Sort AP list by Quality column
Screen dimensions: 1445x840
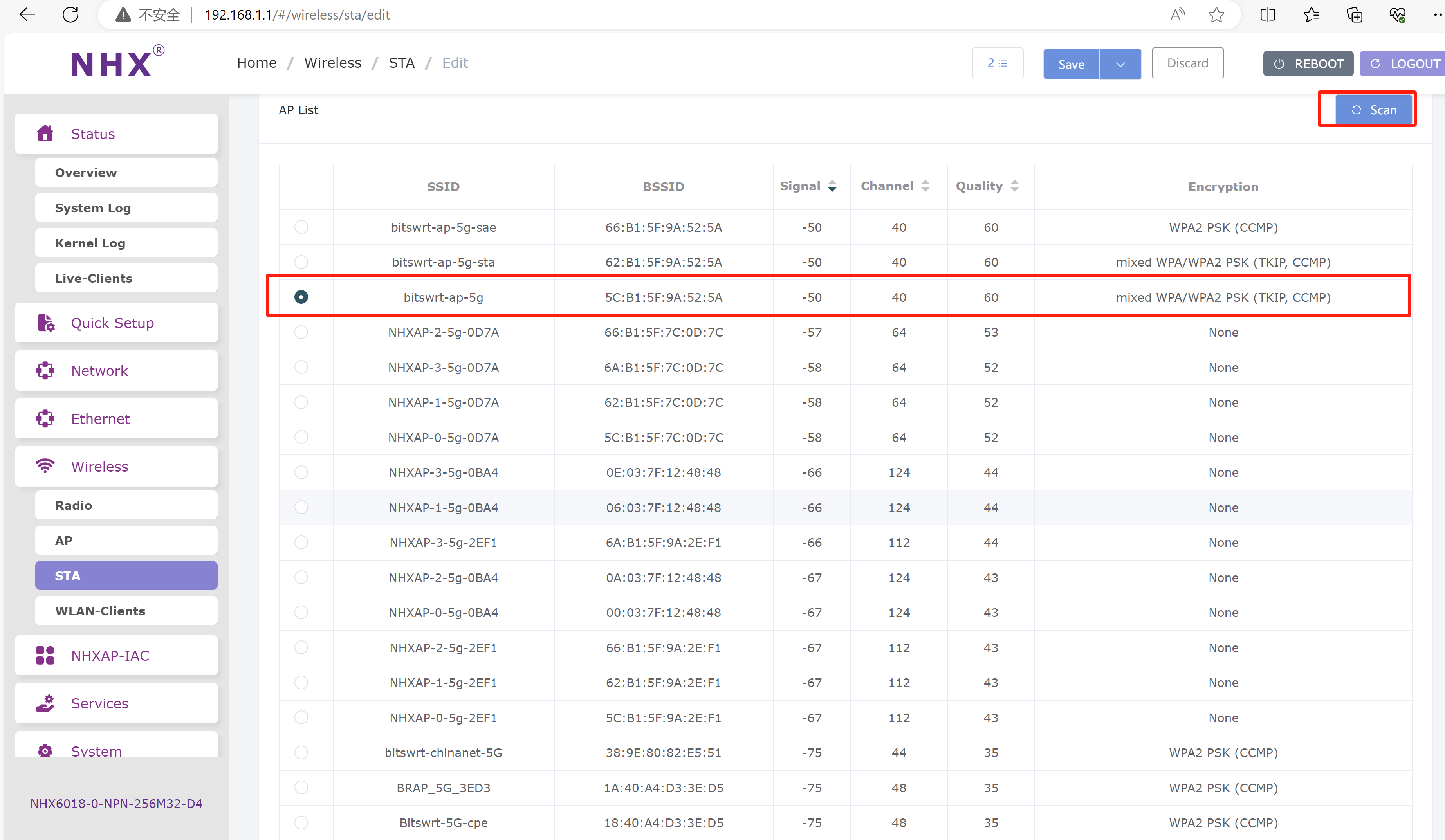coord(1014,186)
